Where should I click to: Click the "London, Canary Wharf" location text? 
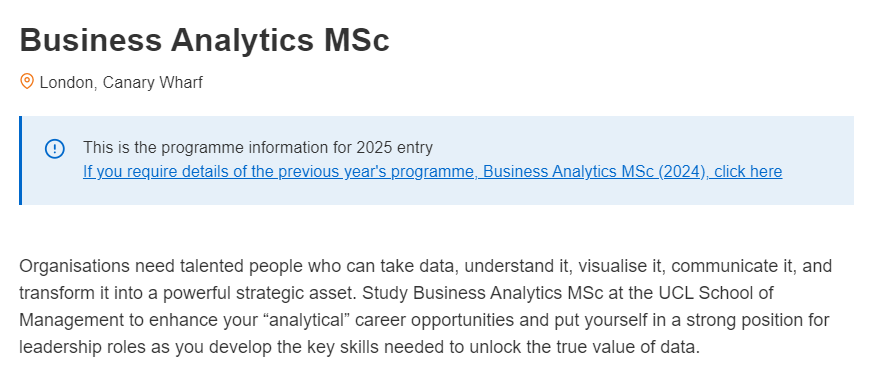pos(121,83)
